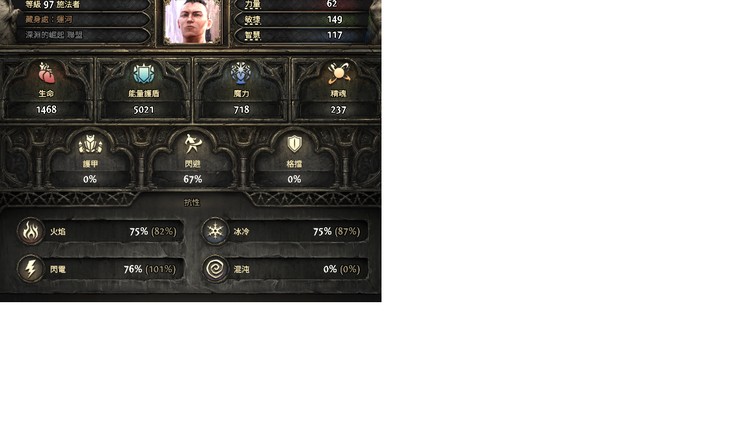Image resolution: width=750 pixels, height=422 pixels.
Task: Click the Evasion 67% value
Action: coord(192,179)
